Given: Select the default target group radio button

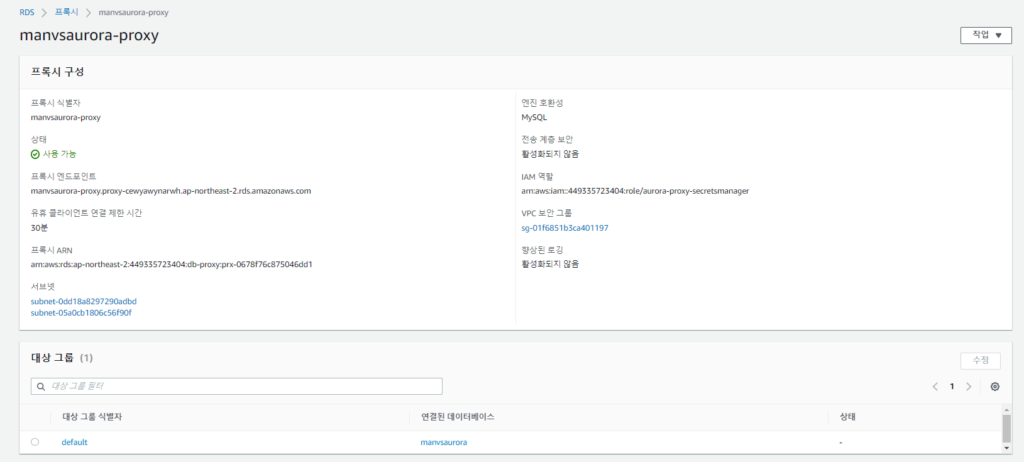Looking at the screenshot, I should coord(35,441).
